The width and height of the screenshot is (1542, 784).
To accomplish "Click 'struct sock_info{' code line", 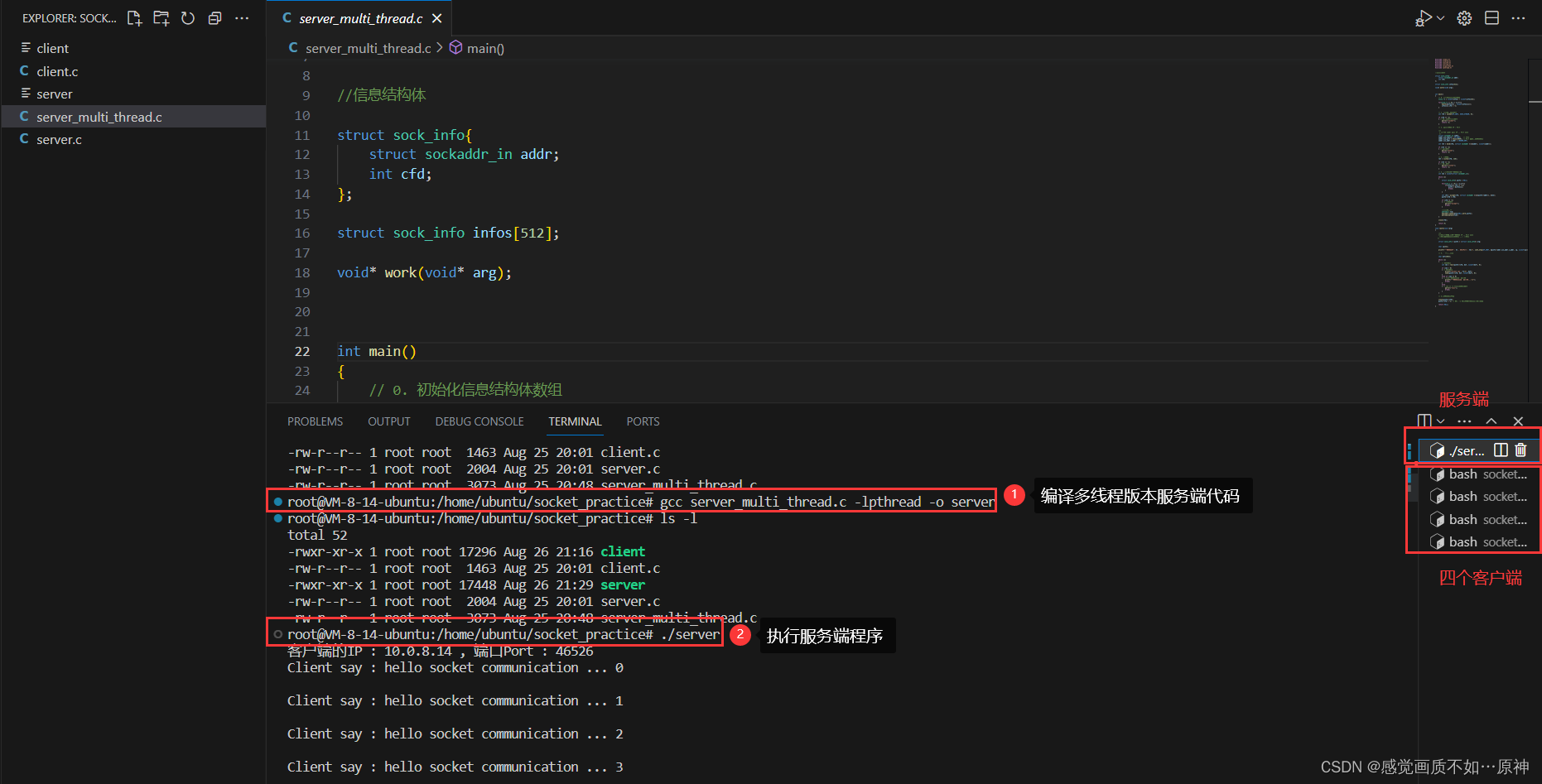I will [x=404, y=135].
